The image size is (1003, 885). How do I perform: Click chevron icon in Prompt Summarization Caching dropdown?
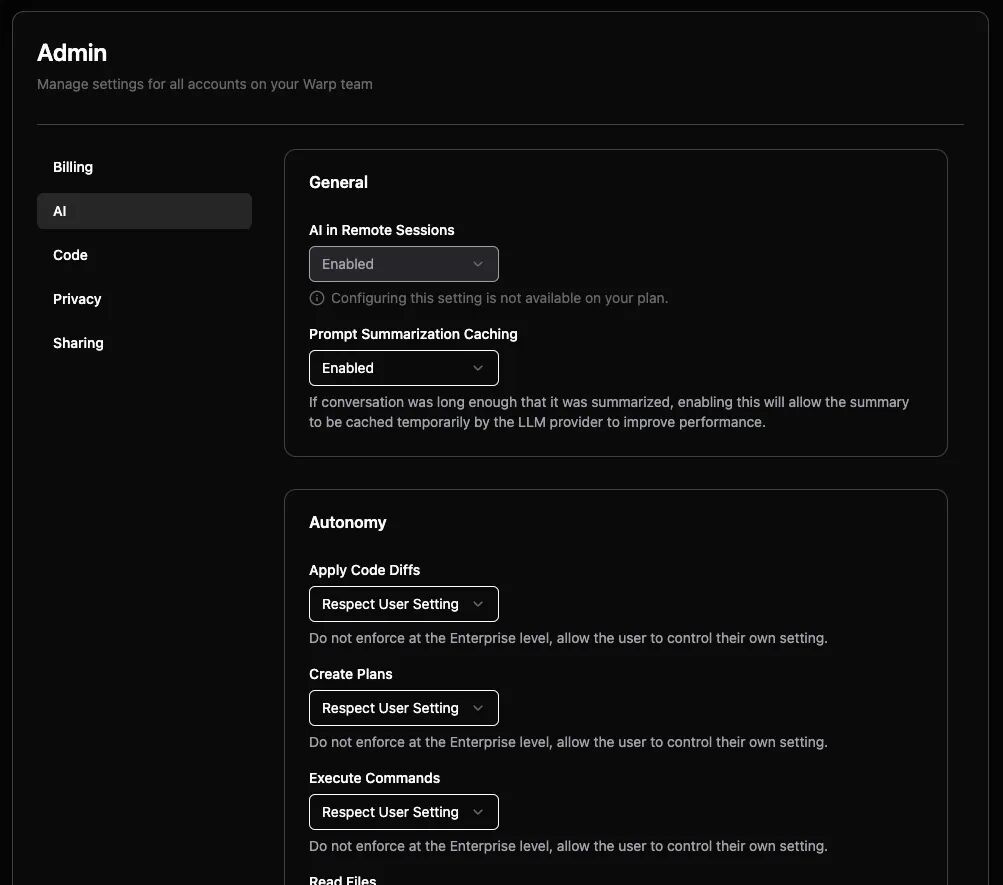coord(478,368)
